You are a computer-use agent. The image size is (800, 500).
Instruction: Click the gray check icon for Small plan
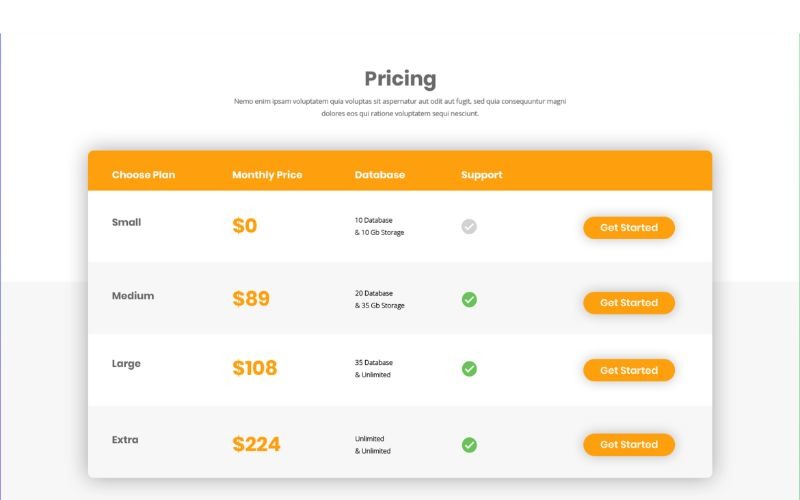pyautogui.click(x=469, y=227)
